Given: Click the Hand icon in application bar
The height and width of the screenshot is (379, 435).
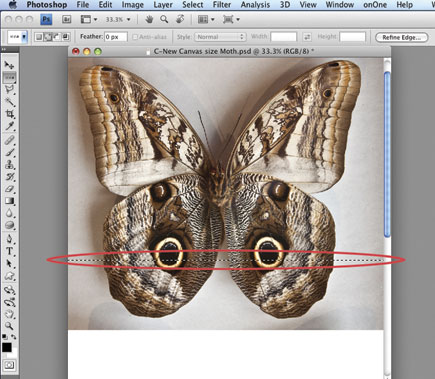Looking at the screenshot, I should tap(149, 19).
